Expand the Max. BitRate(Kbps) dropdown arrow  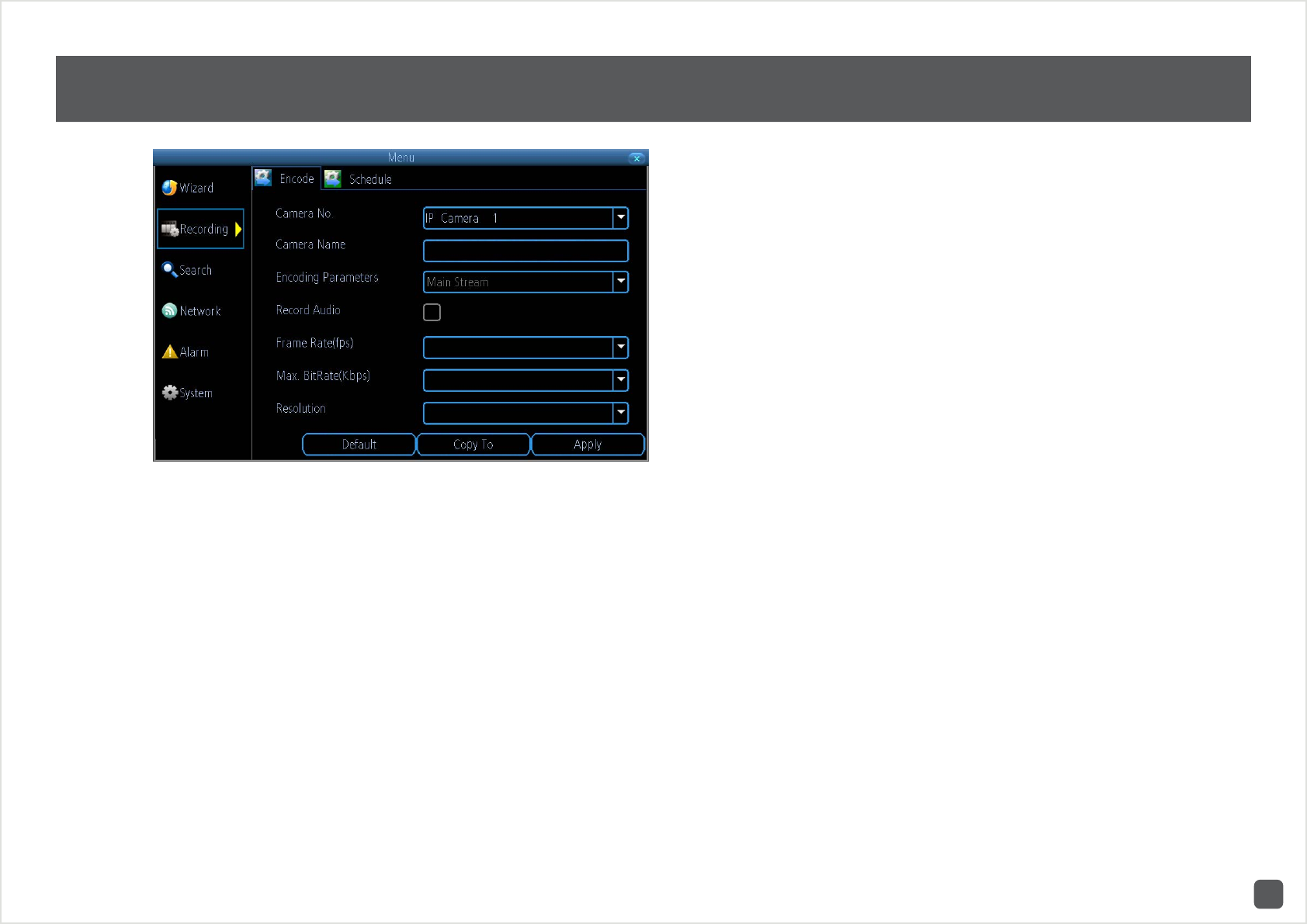[621, 380]
